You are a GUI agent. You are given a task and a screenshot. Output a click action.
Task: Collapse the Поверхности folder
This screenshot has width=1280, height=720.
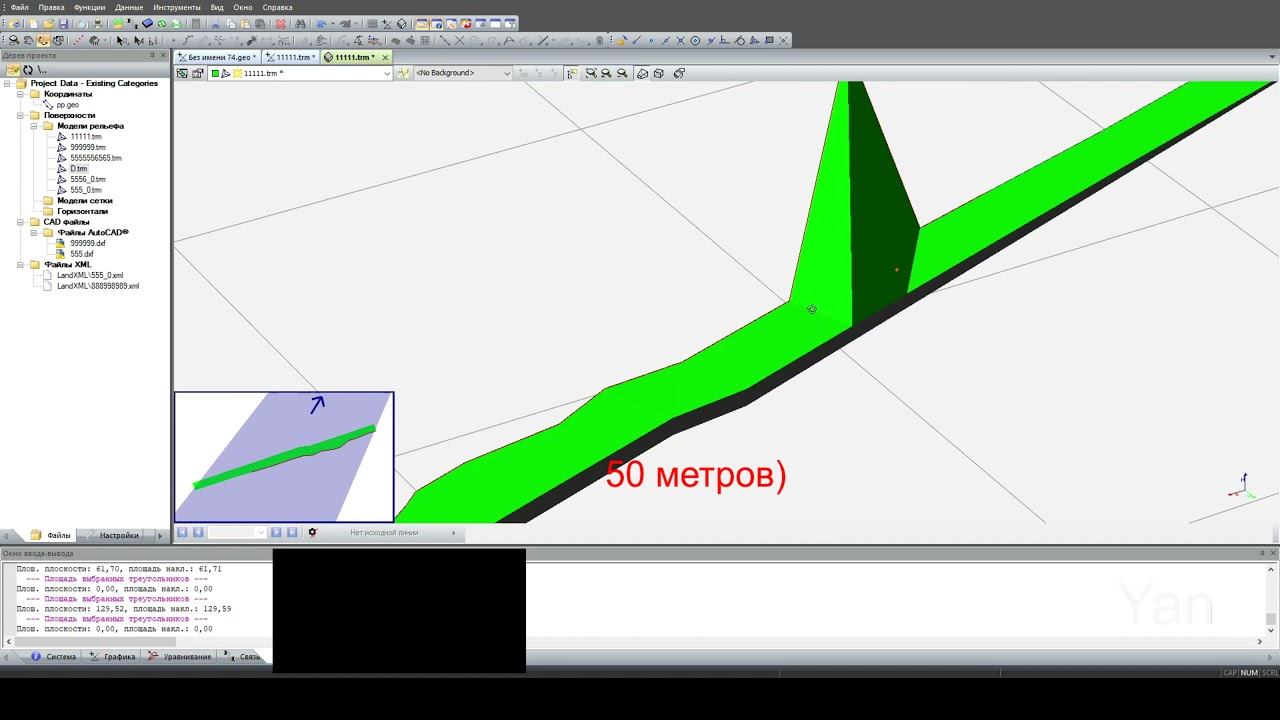pos(22,115)
